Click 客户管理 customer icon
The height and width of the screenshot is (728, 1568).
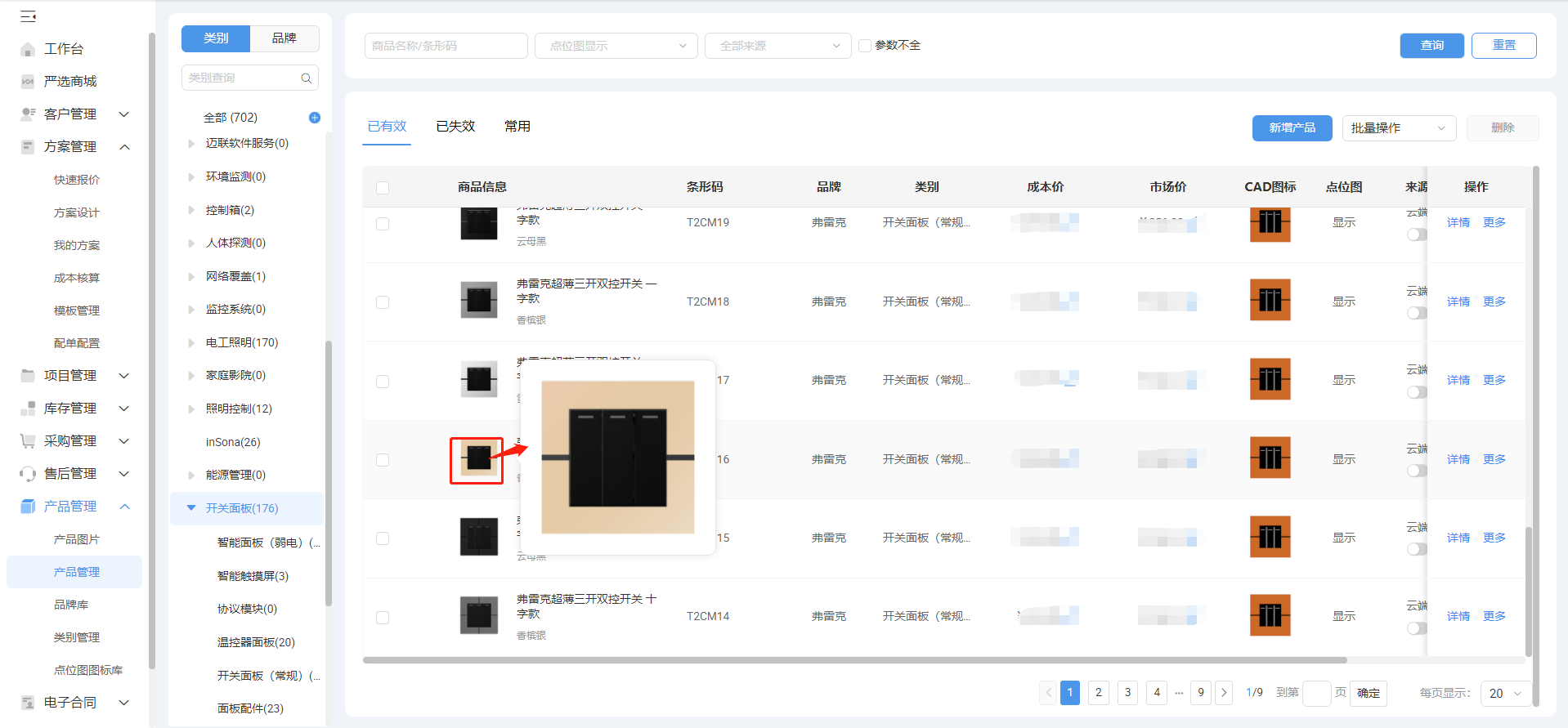pyautogui.click(x=28, y=114)
